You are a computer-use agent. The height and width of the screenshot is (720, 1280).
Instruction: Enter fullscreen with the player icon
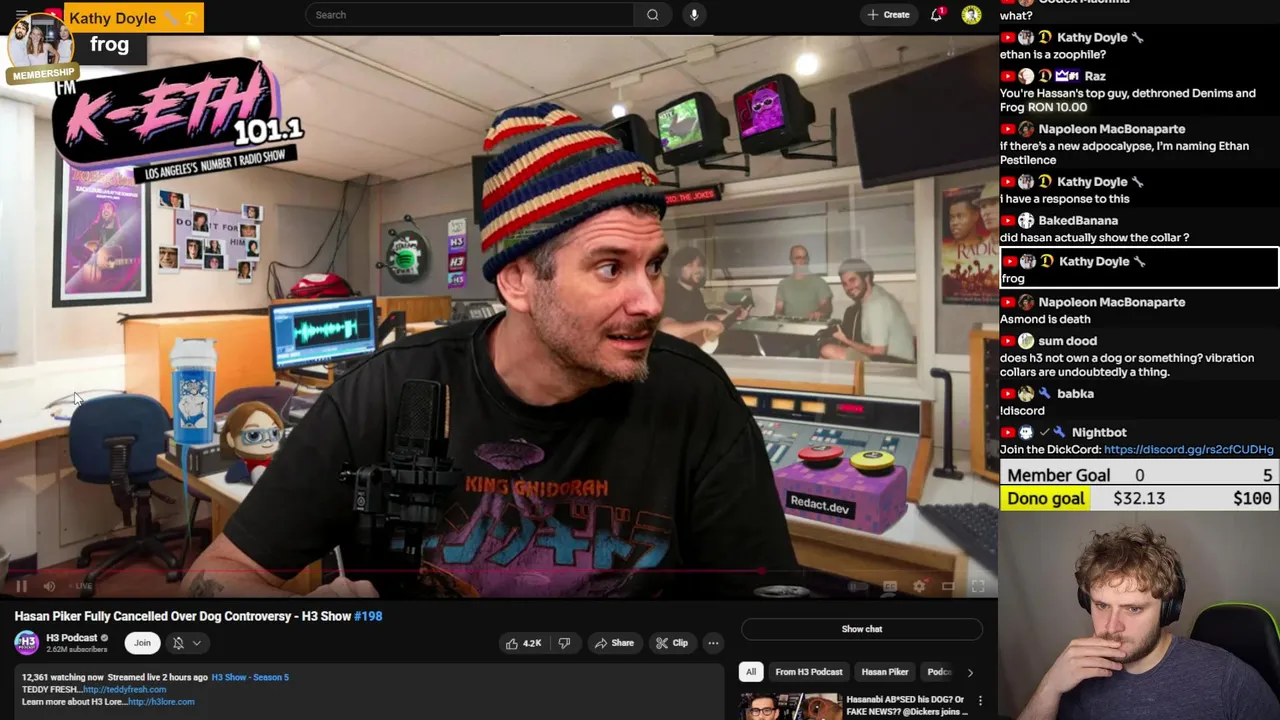click(978, 586)
